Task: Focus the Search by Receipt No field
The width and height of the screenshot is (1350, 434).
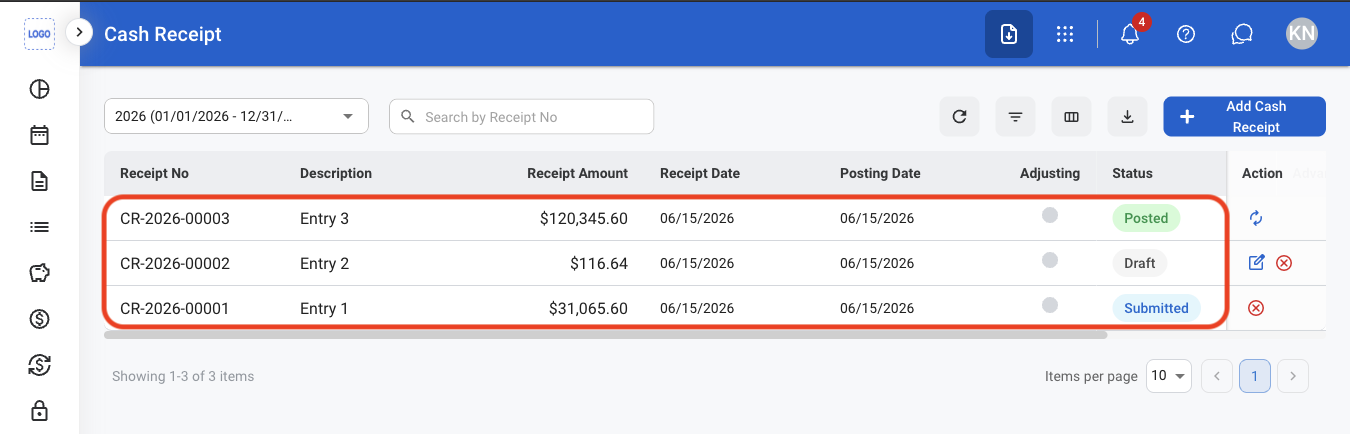Action: [521, 116]
